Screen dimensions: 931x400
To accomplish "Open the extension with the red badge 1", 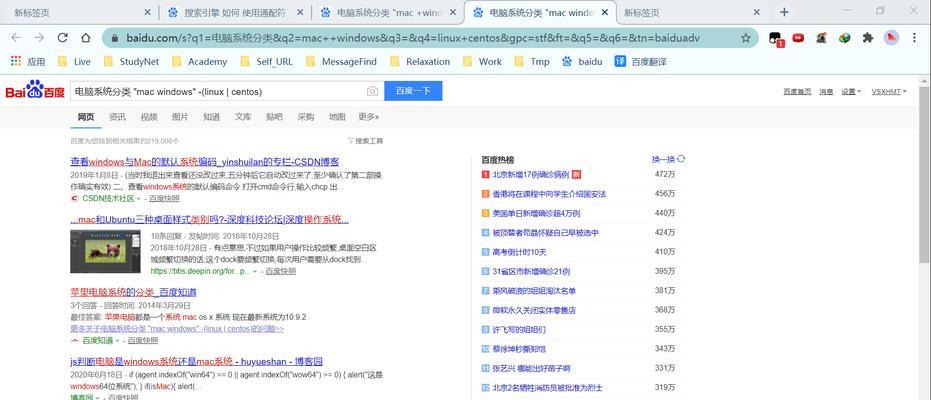I will (x=775, y=39).
